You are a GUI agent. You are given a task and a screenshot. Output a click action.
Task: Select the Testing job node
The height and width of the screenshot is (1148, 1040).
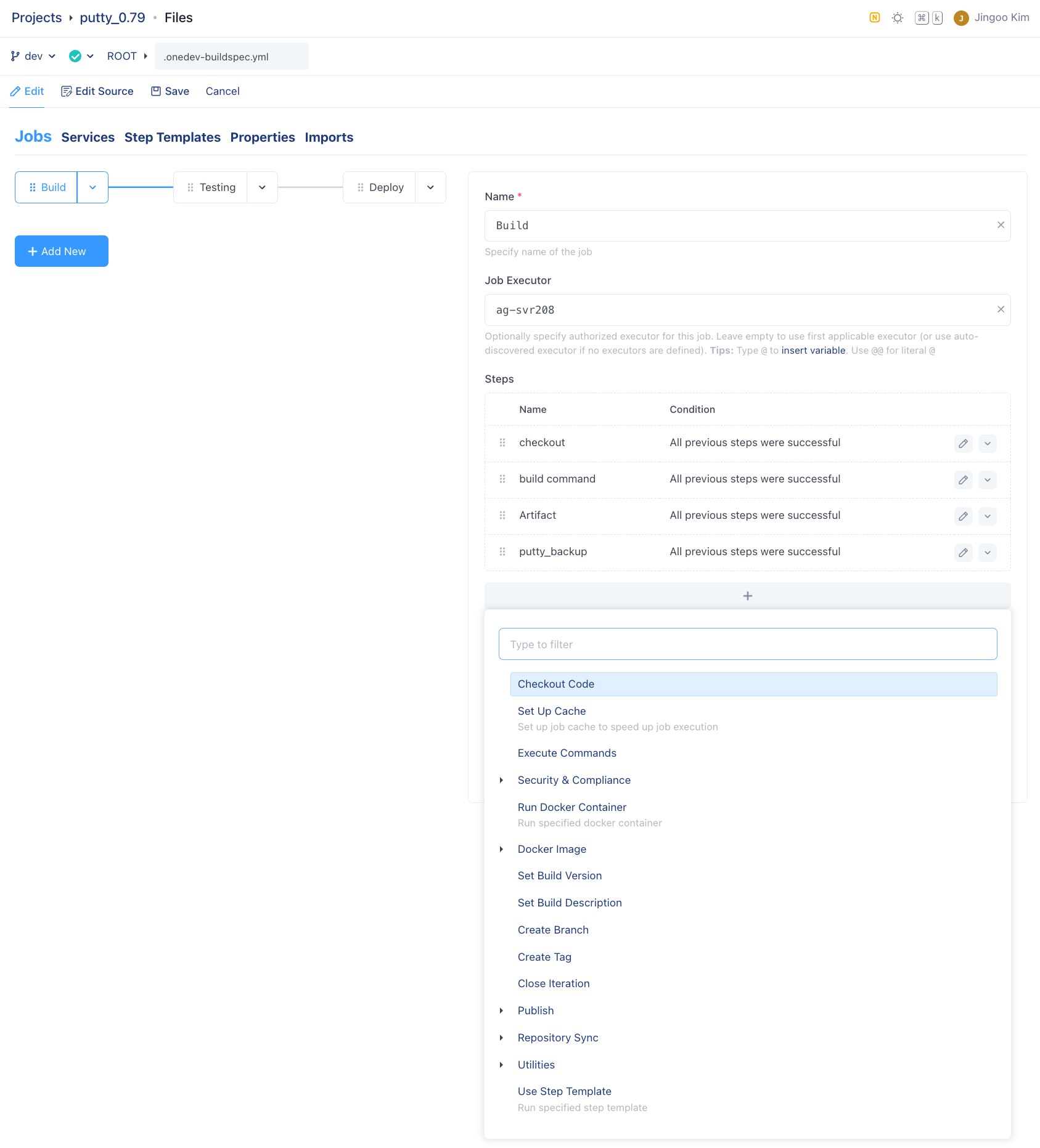pyautogui.click(x=211, y=187)
